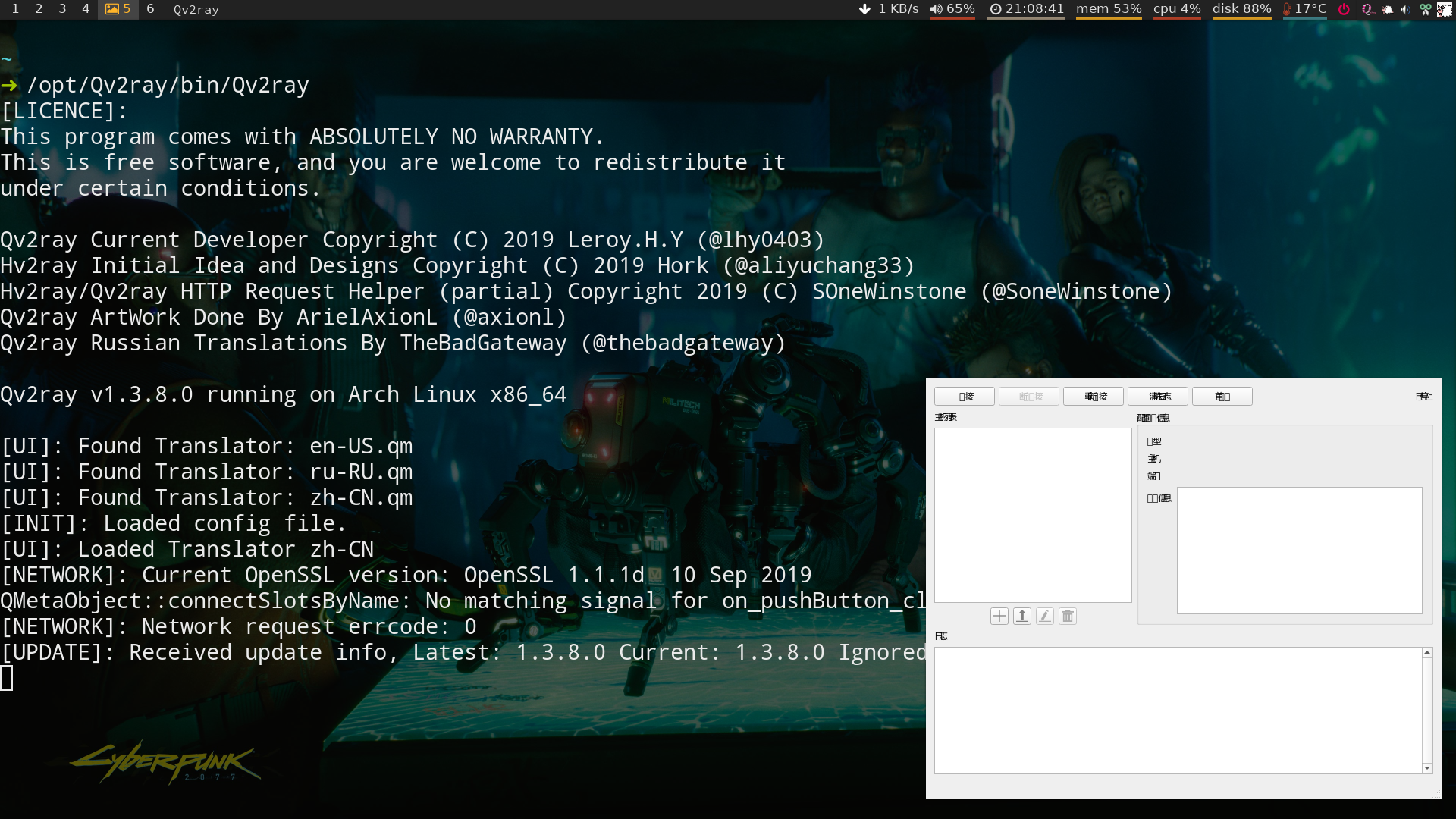Open Preferences at the window's top right
The height and width of the screenshot is (819, 1456).
coord(1423,397)
